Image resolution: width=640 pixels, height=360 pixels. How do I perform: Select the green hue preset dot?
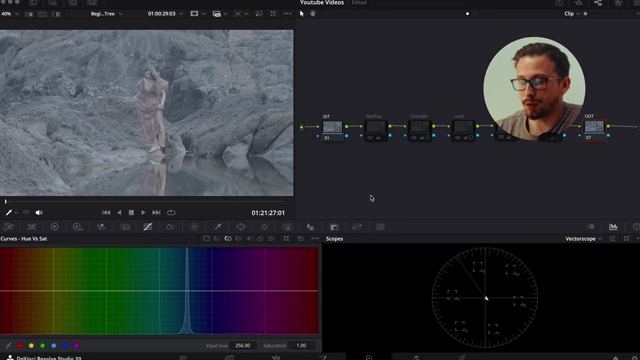point(42,346)
